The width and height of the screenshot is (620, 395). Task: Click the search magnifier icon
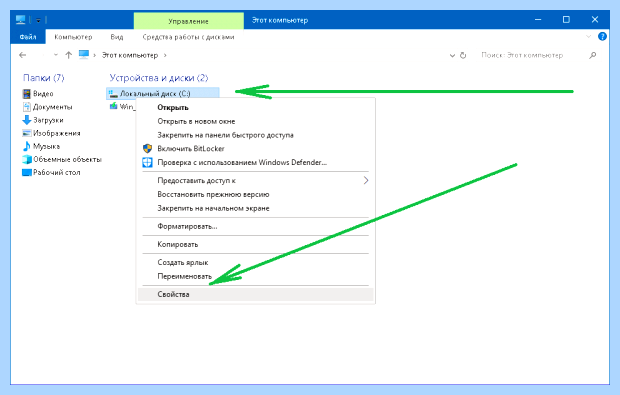pyautogui.click(x=592, y=56)
